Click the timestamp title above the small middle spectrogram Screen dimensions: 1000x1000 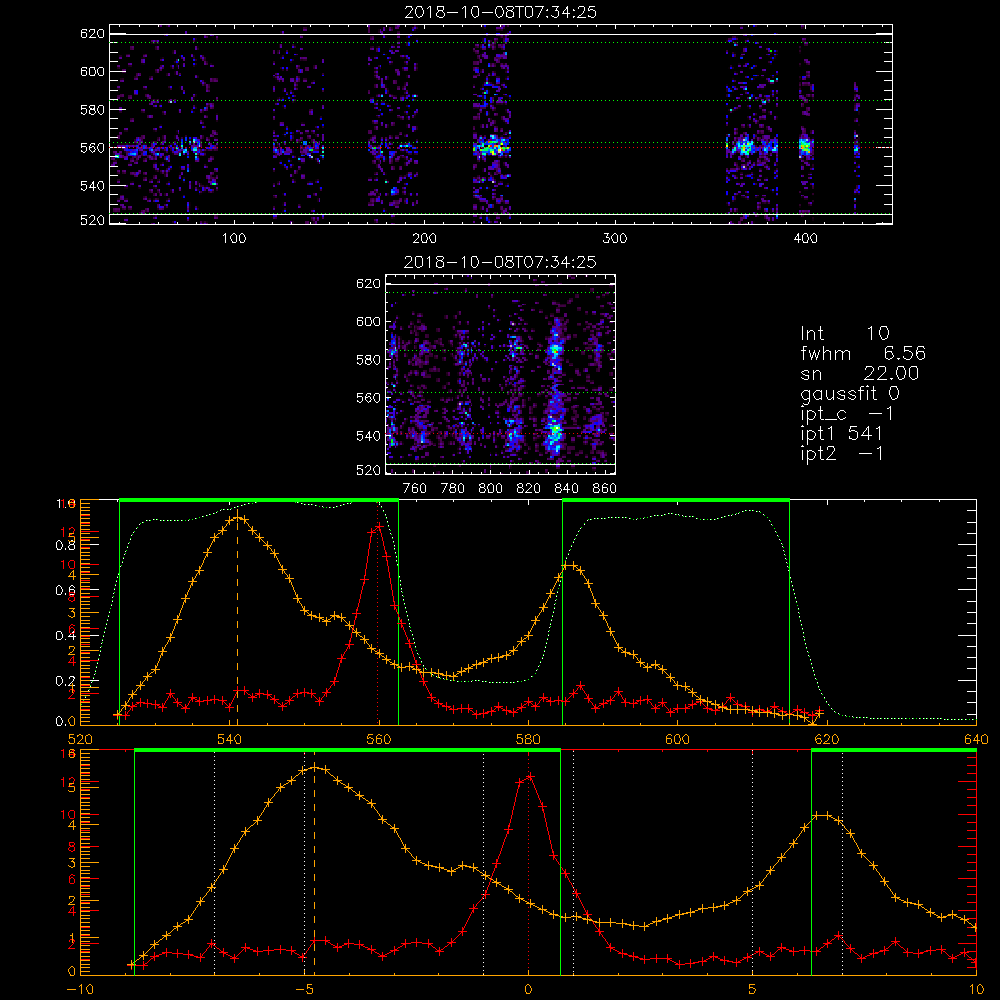(x=500, y=262)
